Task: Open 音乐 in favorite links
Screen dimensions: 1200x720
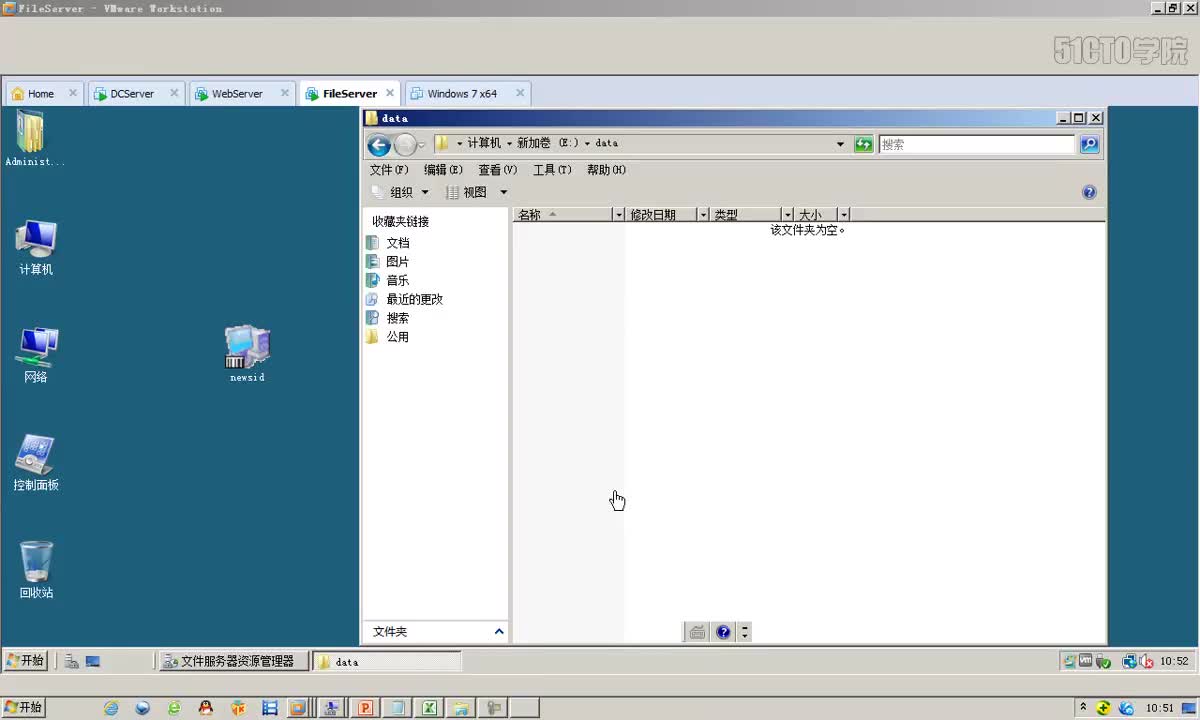Action: [387, 281]
